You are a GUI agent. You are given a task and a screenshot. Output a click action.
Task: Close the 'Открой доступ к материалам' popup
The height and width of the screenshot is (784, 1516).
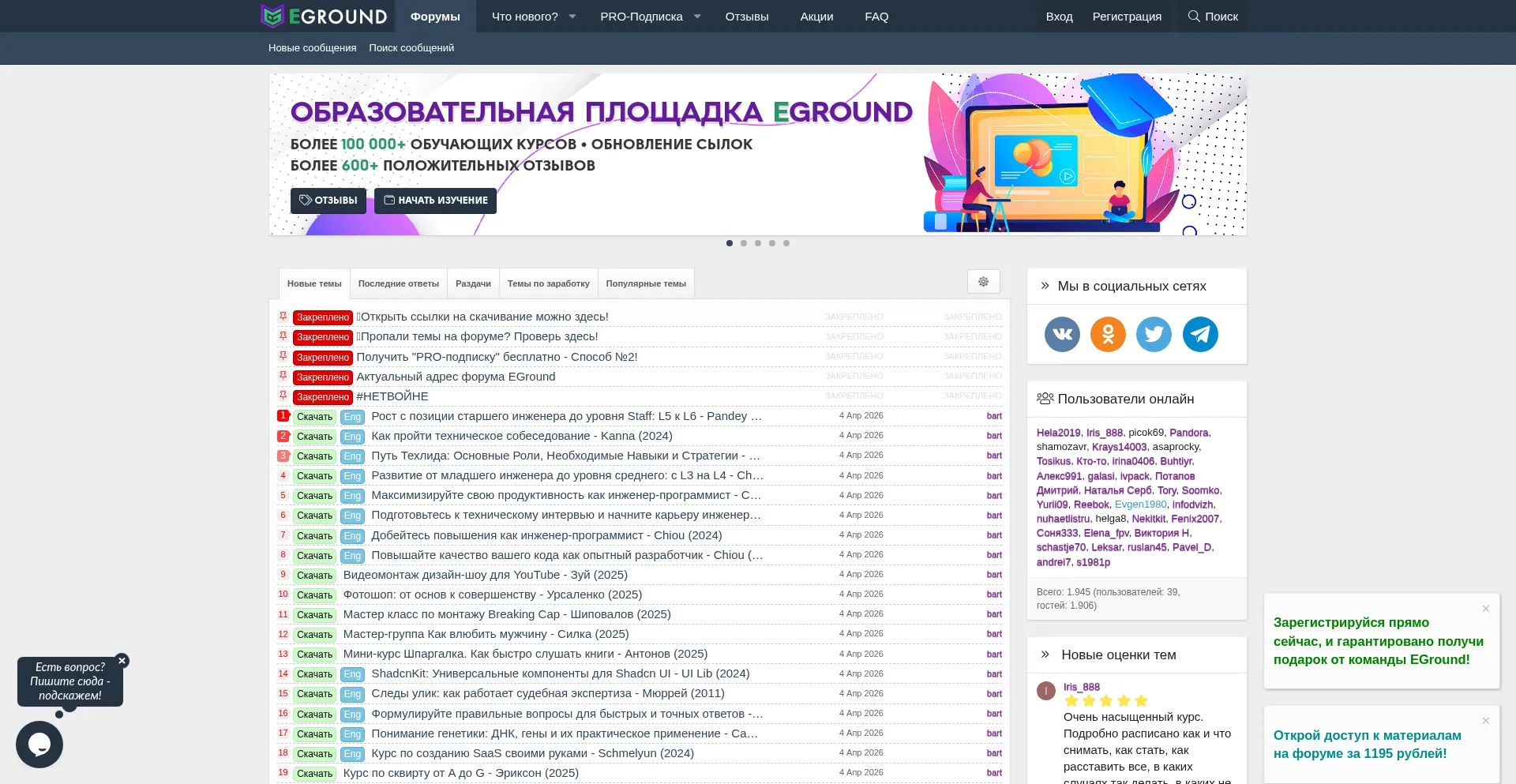[x=1485, y=721]
